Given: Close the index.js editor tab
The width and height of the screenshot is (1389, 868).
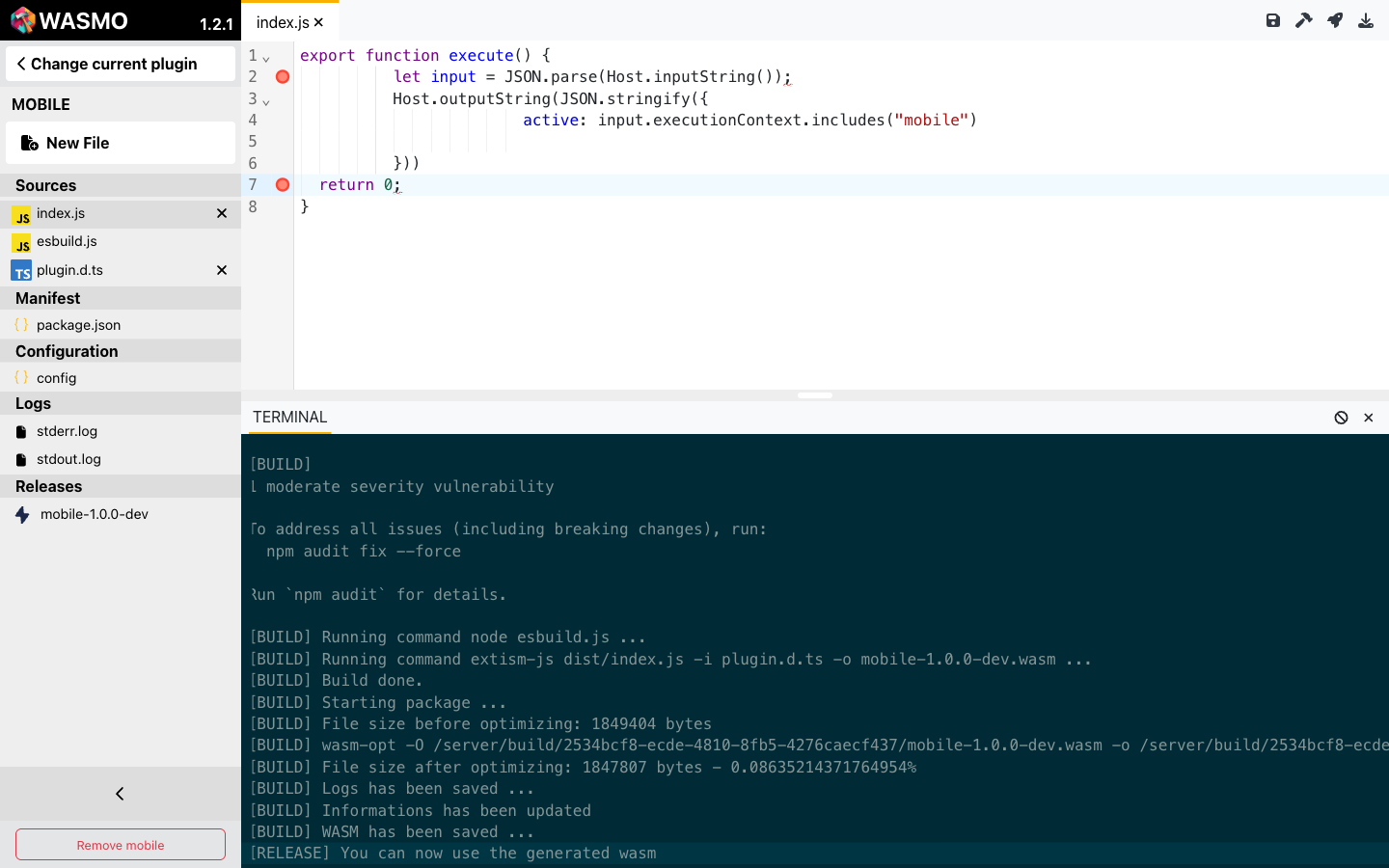Looking at the screenshot, I should (x=319, y=22).
